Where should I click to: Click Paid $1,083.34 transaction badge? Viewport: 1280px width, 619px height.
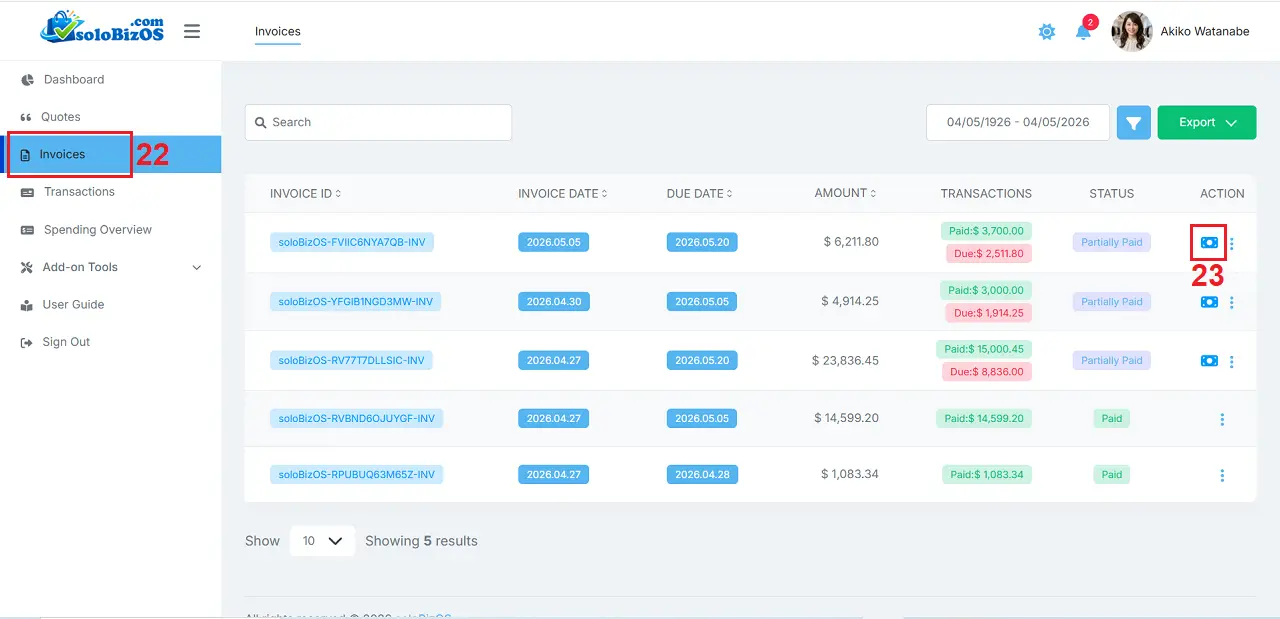click(x=987, y=474)
